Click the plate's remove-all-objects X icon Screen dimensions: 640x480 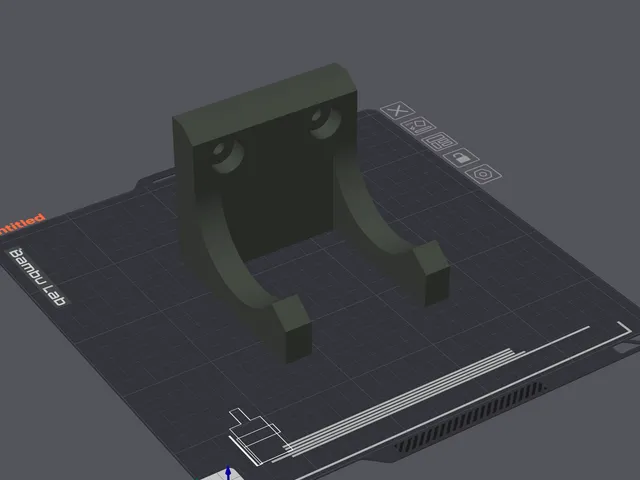(398, 110)
